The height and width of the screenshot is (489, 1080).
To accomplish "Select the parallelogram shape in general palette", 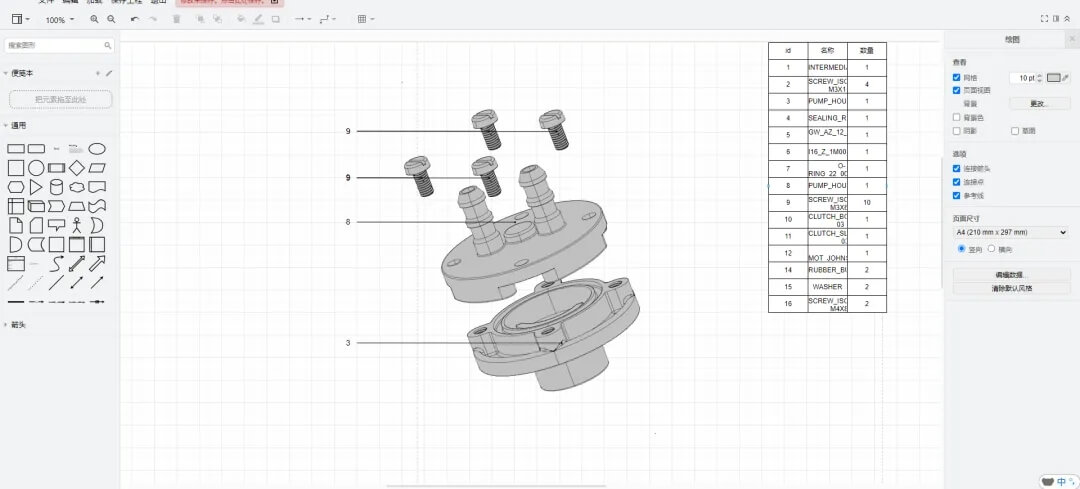I will (x=97, y=167).
